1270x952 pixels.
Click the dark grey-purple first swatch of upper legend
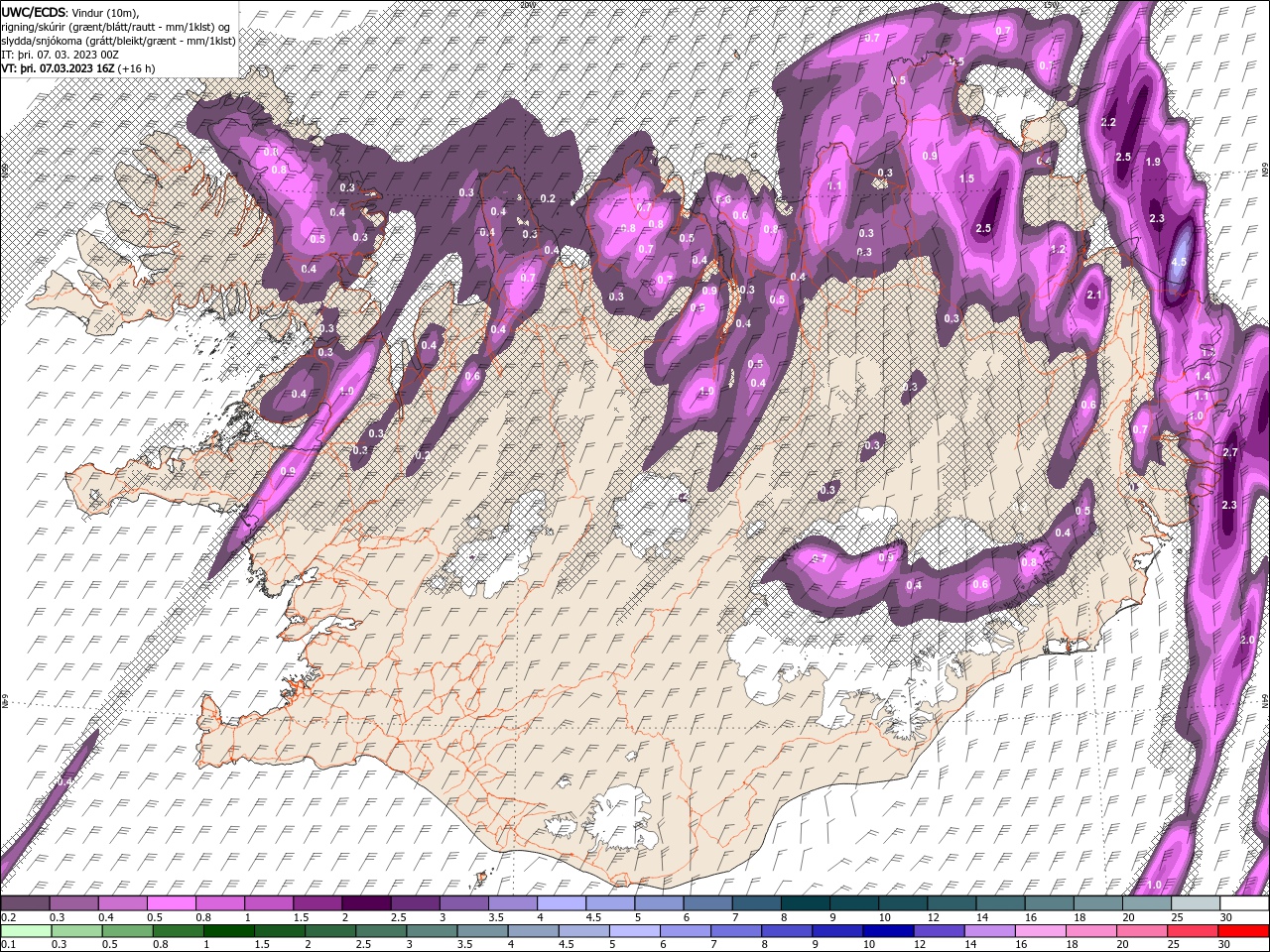26,903
